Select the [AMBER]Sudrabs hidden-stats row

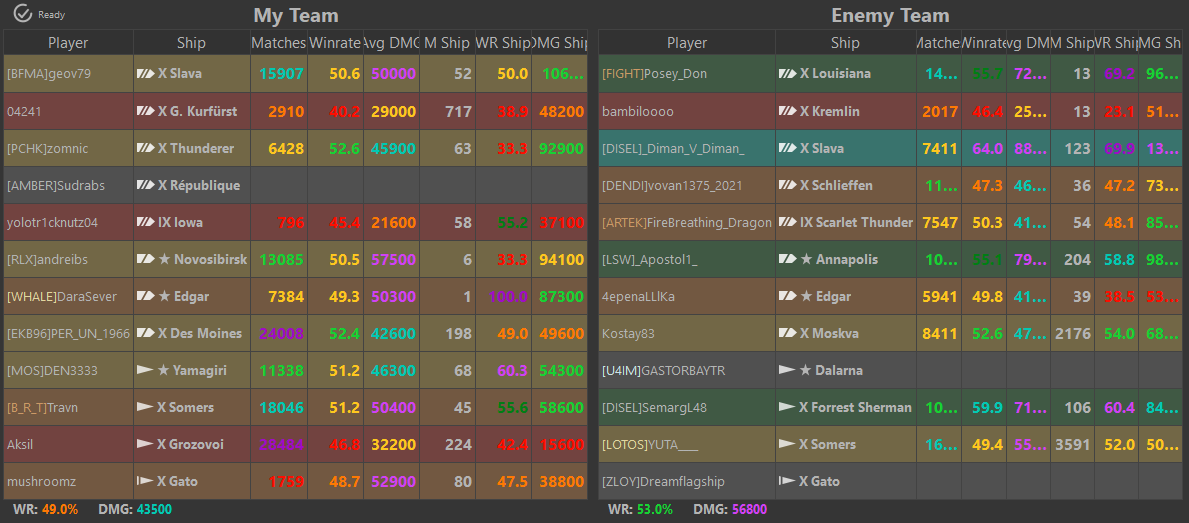pyautogui.click(x=54, y=185)
